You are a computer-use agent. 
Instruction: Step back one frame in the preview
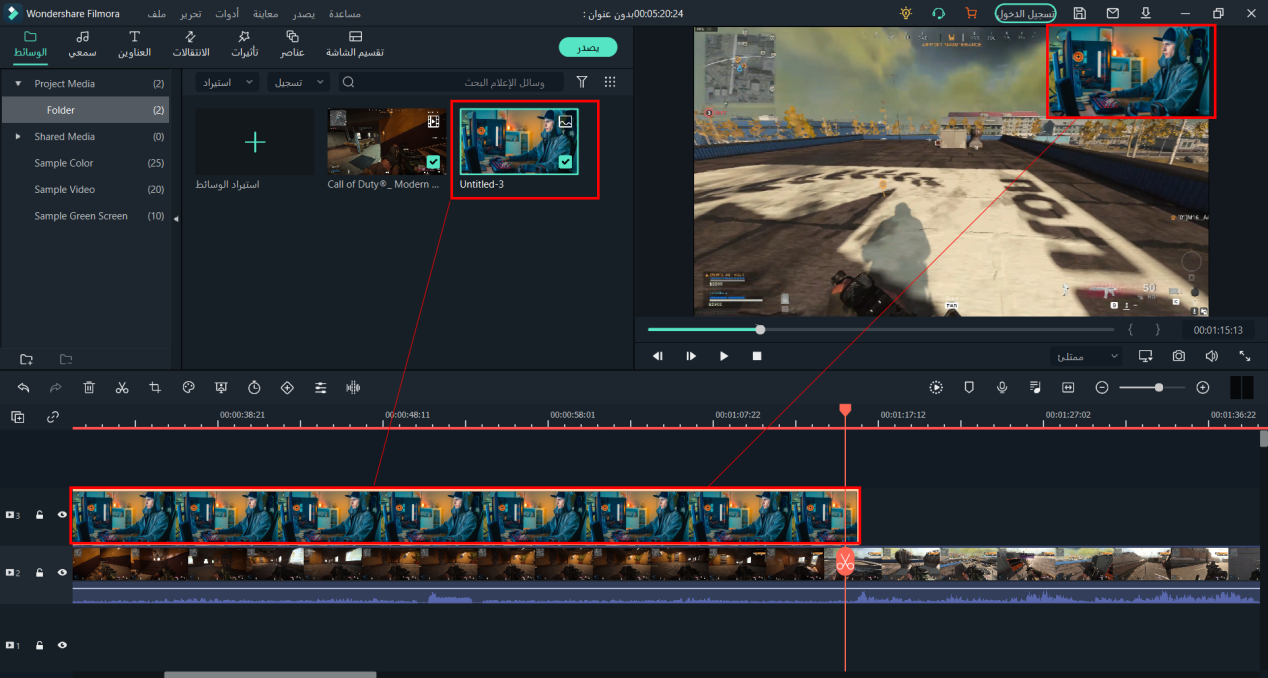658,356
